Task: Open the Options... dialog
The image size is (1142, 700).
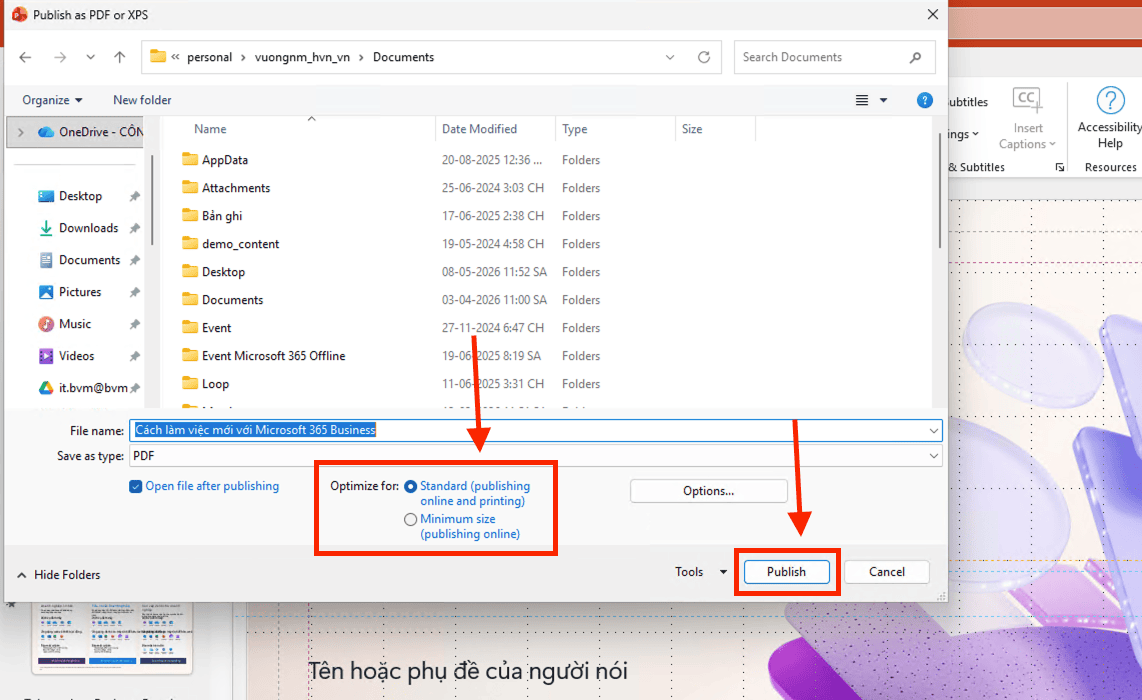Action: tap(709, 491)
